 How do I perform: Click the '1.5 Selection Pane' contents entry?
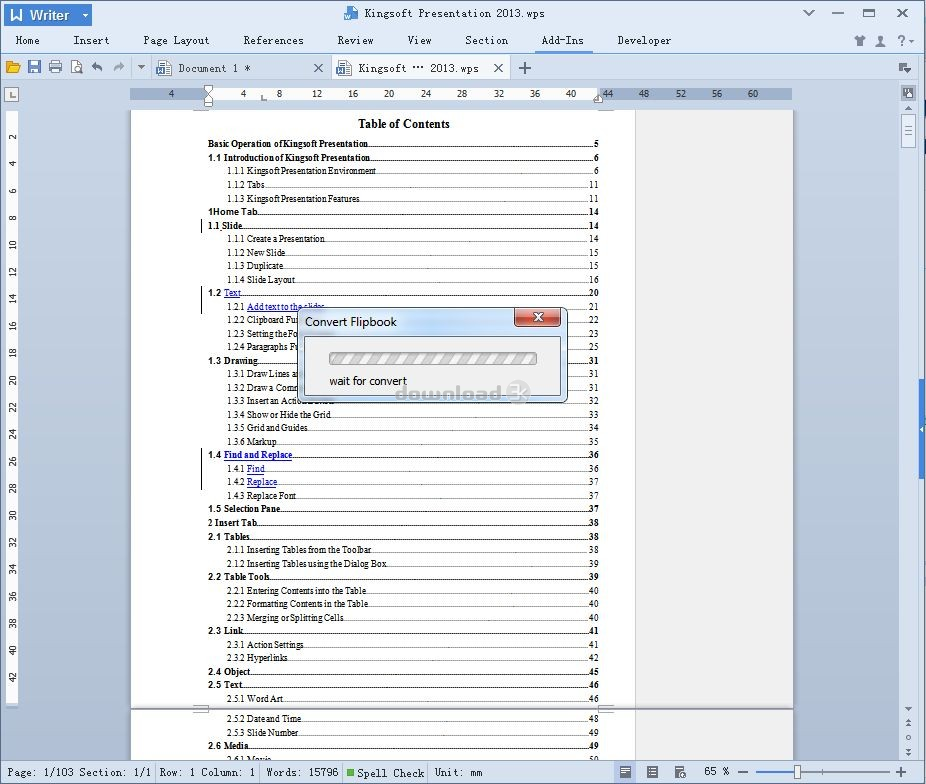tap(403, 509)
